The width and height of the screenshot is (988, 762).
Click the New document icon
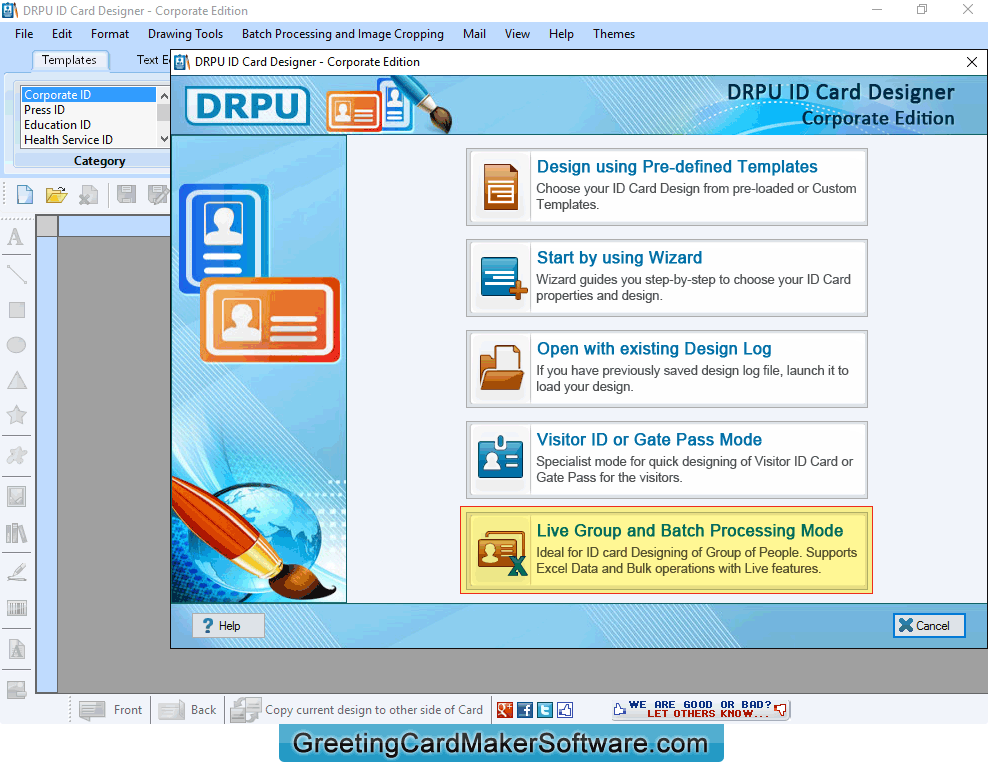pyautogui.click(x=25, y=195)
